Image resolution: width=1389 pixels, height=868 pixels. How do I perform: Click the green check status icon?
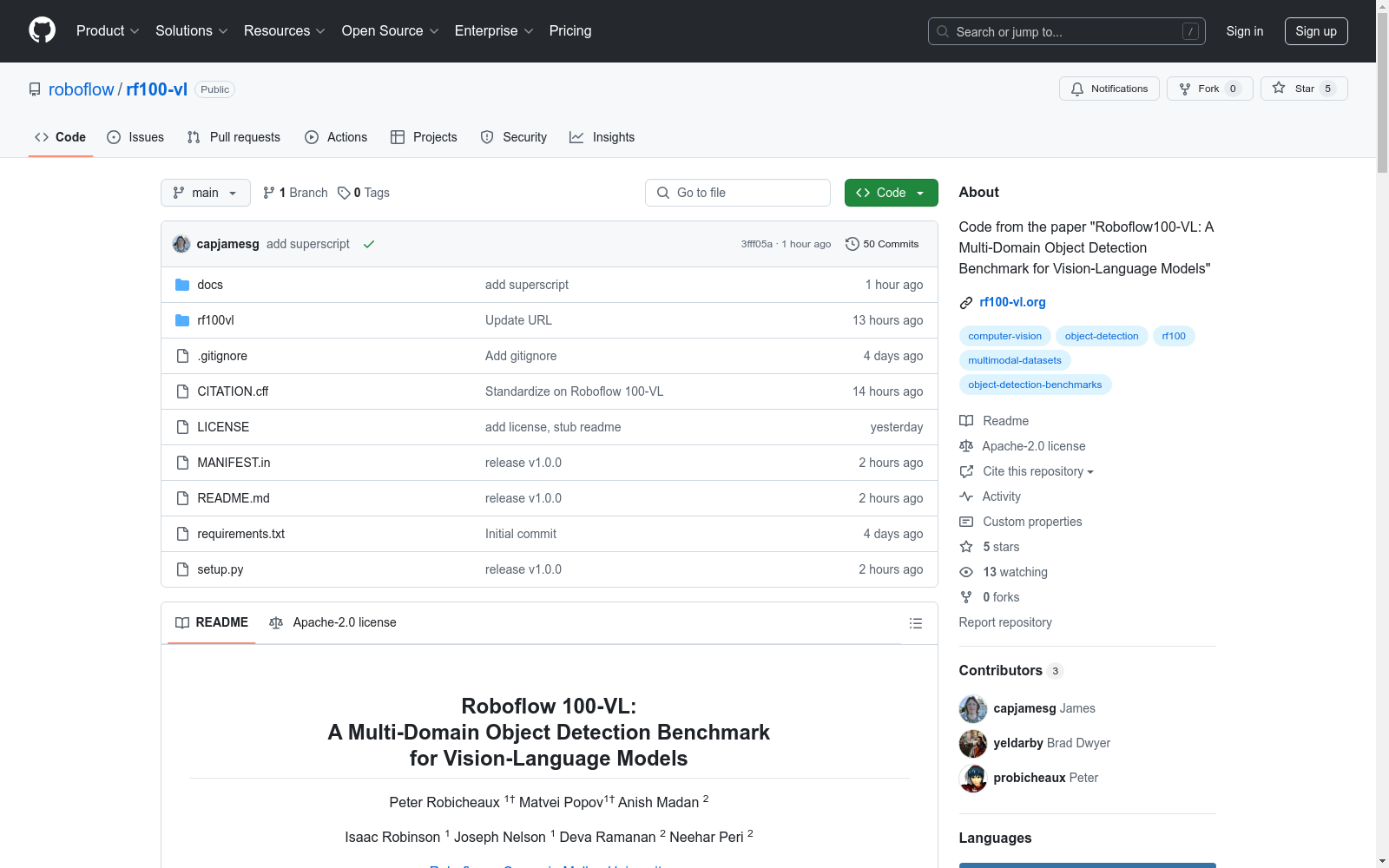369,244
